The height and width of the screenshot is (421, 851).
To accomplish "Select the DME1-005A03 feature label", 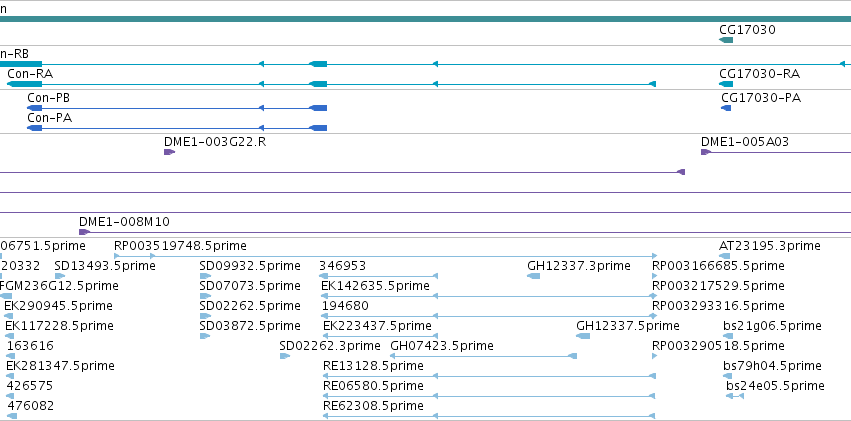I will click(x=745, y=142).
